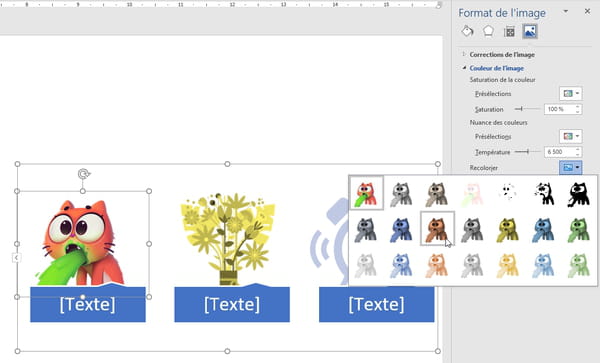Image resolution: width=600 pixels, height=363 pixels.
Task: Click the rotate handle above cat image
Action: tap(83, 174)
